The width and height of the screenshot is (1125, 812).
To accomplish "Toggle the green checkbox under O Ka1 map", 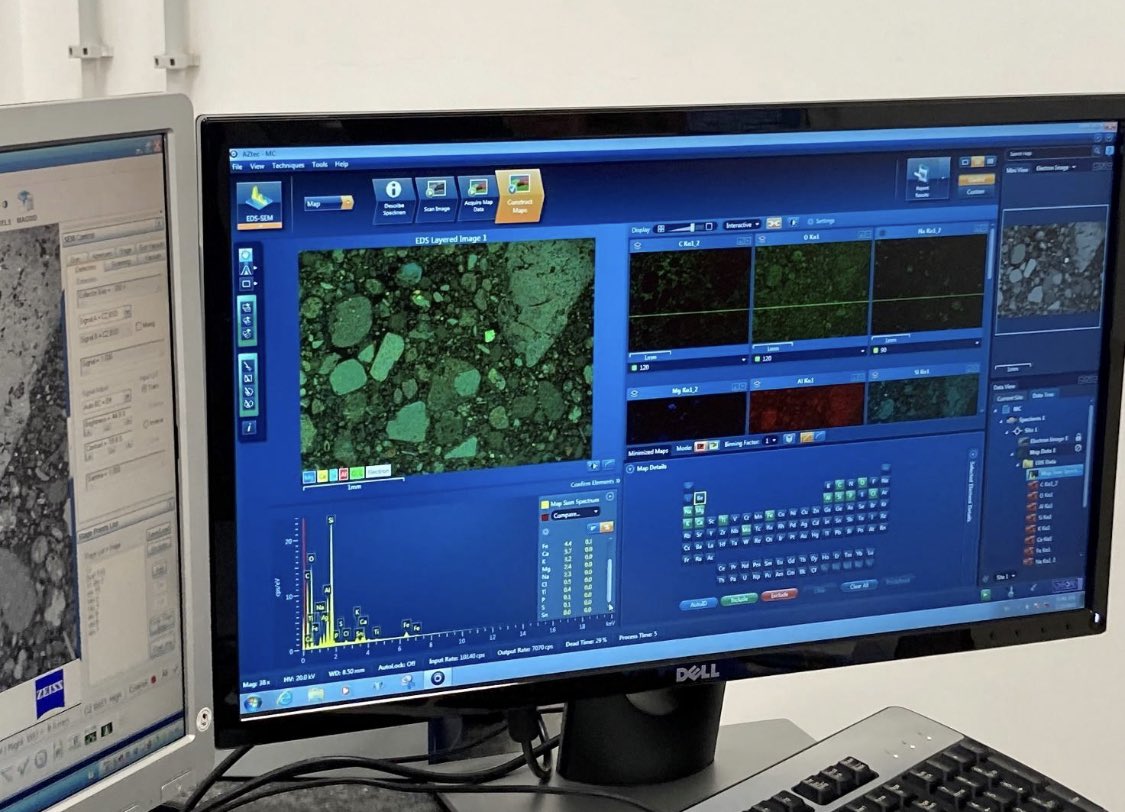I will 757,358.
